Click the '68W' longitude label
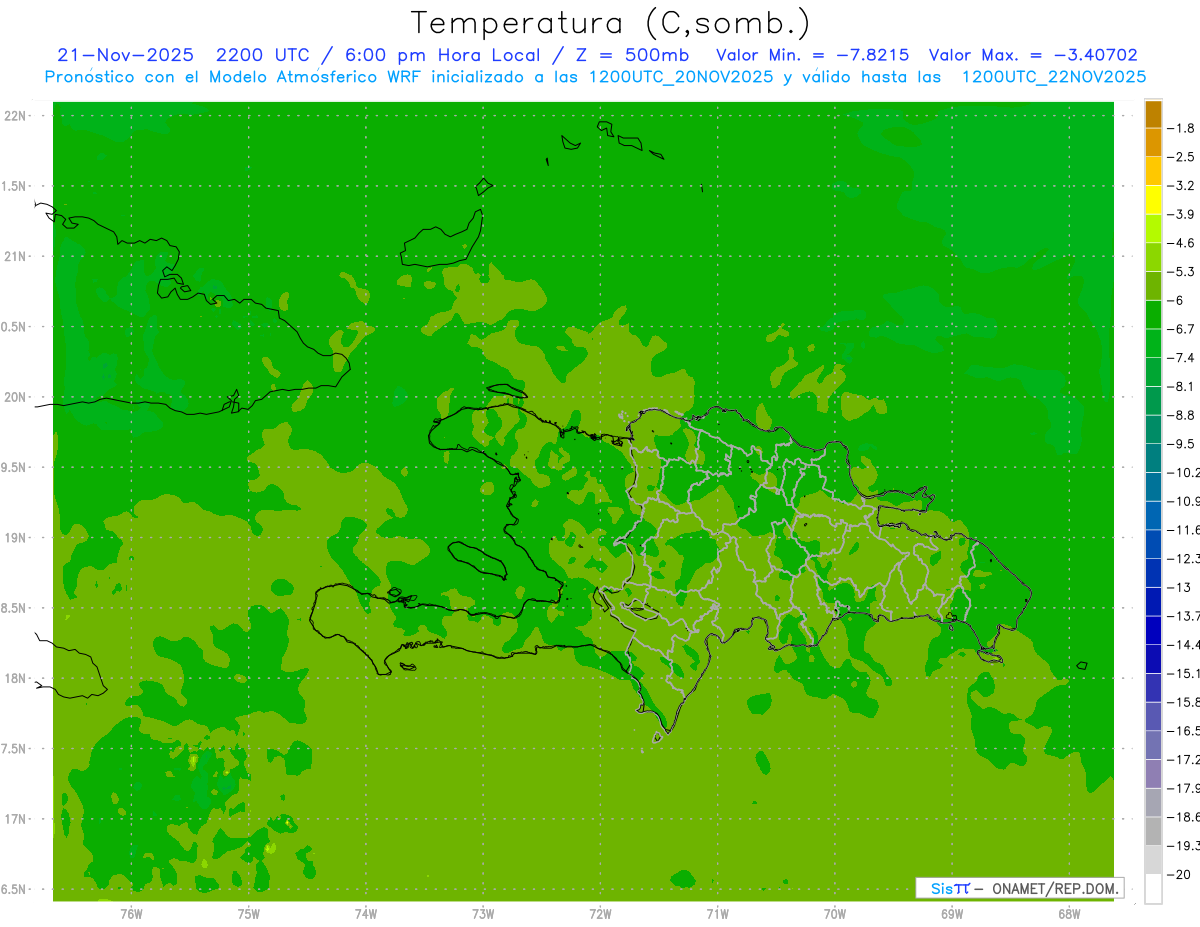Image resolution: width=1200 pixels, height=927 pixels. [1069, 914]
